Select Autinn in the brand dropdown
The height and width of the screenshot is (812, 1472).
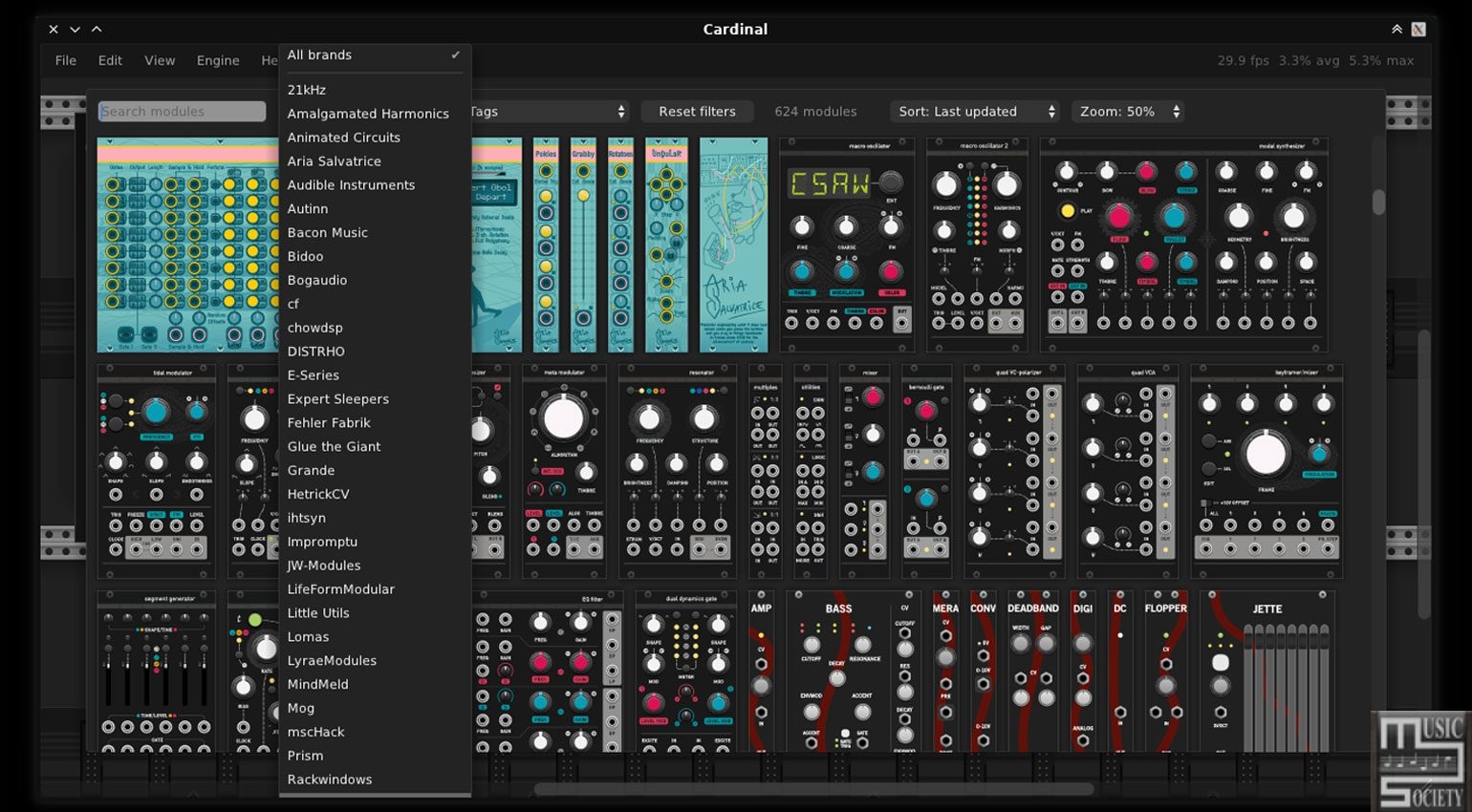coord(375,209)
